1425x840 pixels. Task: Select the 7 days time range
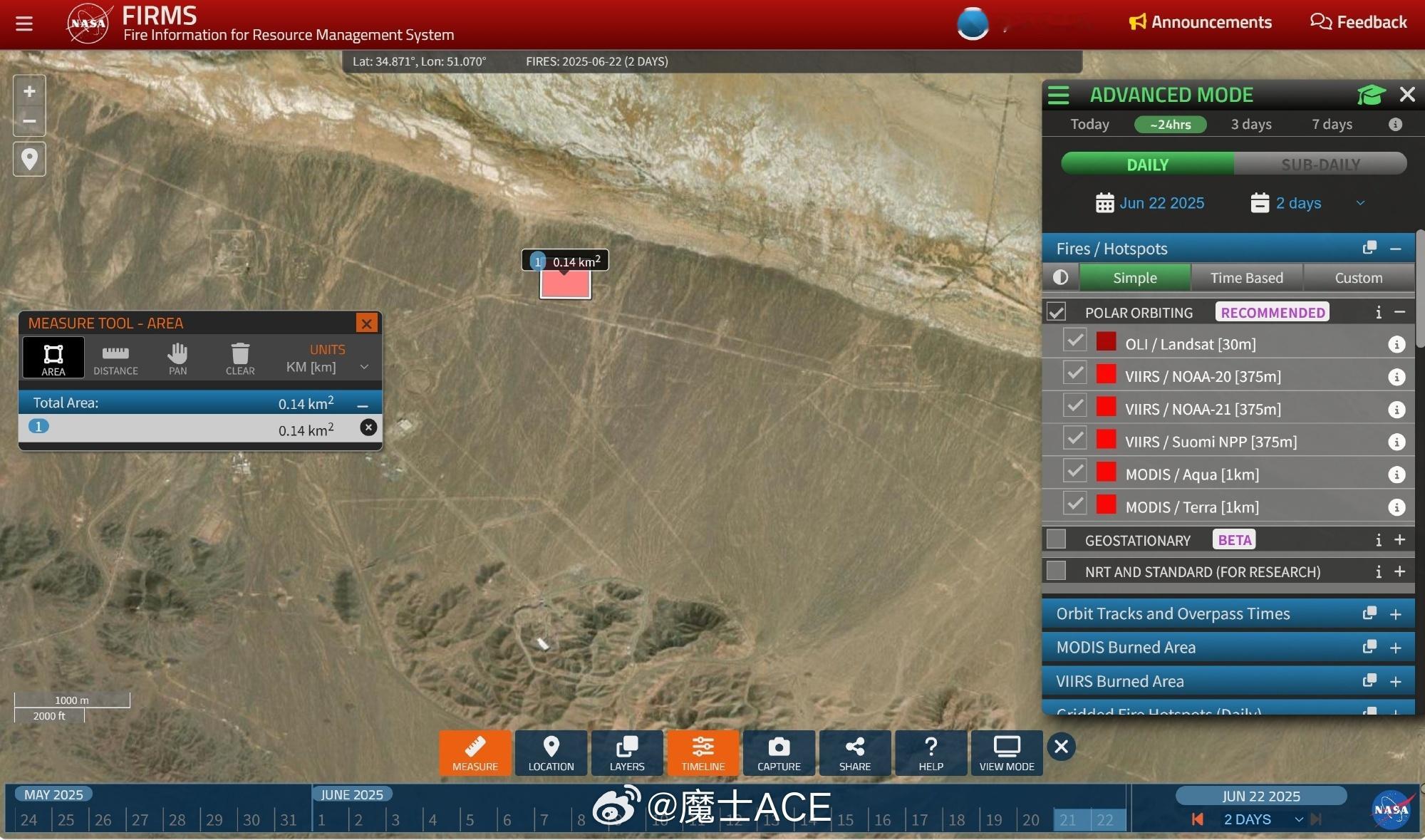pyautogui.click(x=1332, y=125)
